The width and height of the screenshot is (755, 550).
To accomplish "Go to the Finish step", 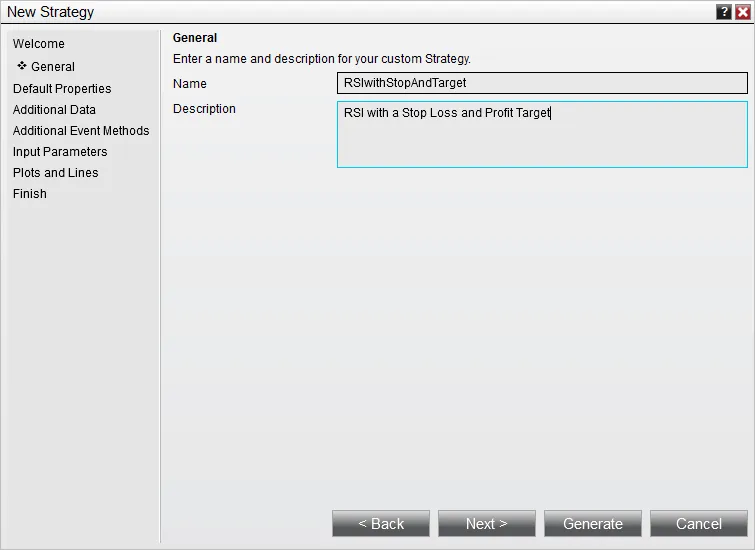I will (x=30, y=194).
